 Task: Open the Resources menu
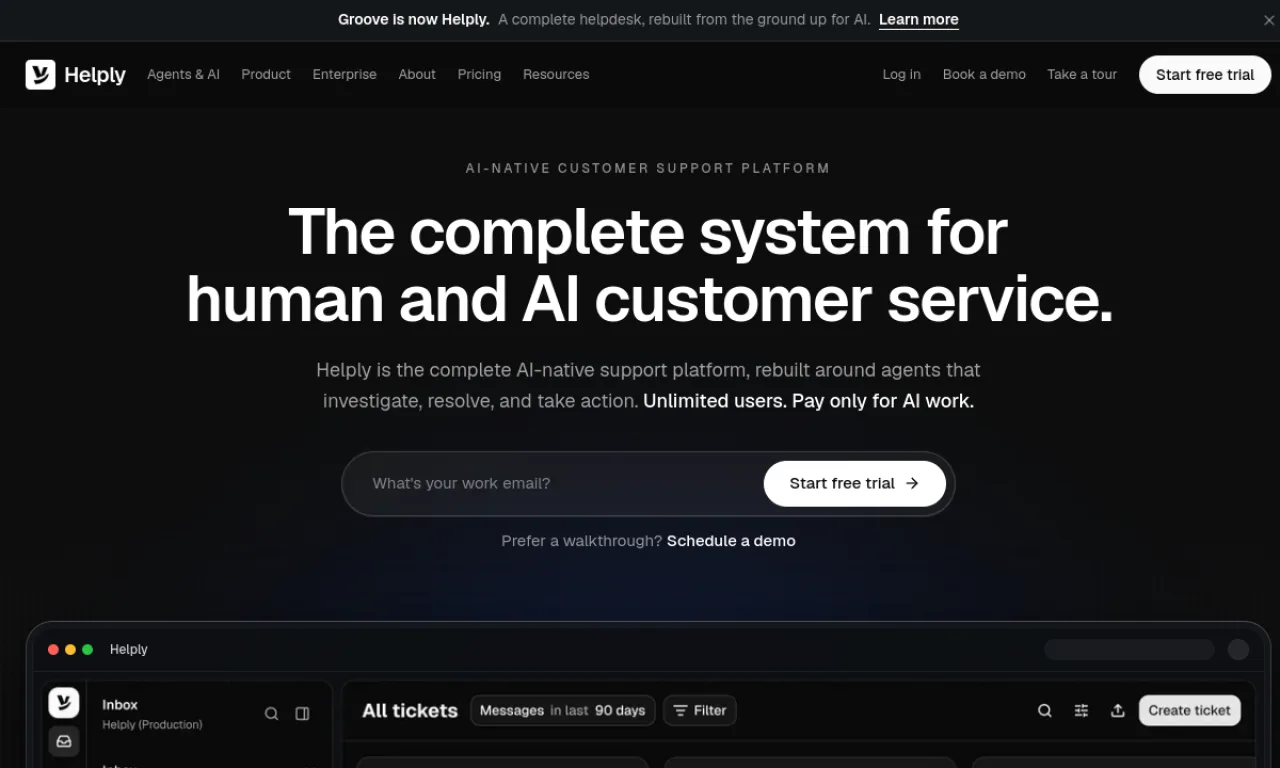pyautogui.click(x=556, y=74)
